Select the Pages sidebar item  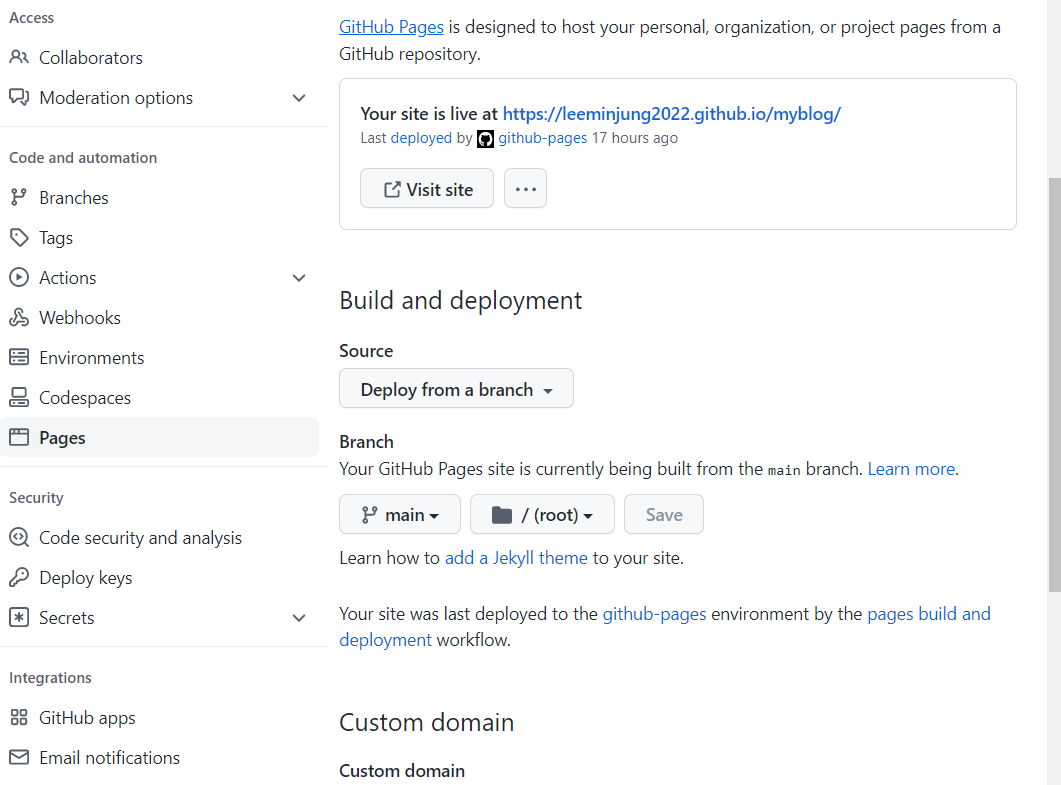pos(159,437)
